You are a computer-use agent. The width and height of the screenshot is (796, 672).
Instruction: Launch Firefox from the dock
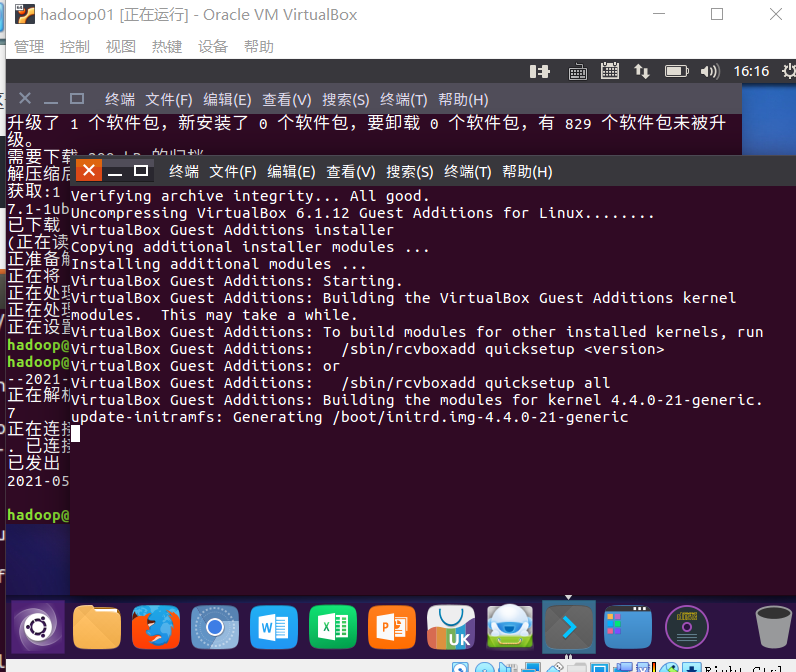click(156, 627)
